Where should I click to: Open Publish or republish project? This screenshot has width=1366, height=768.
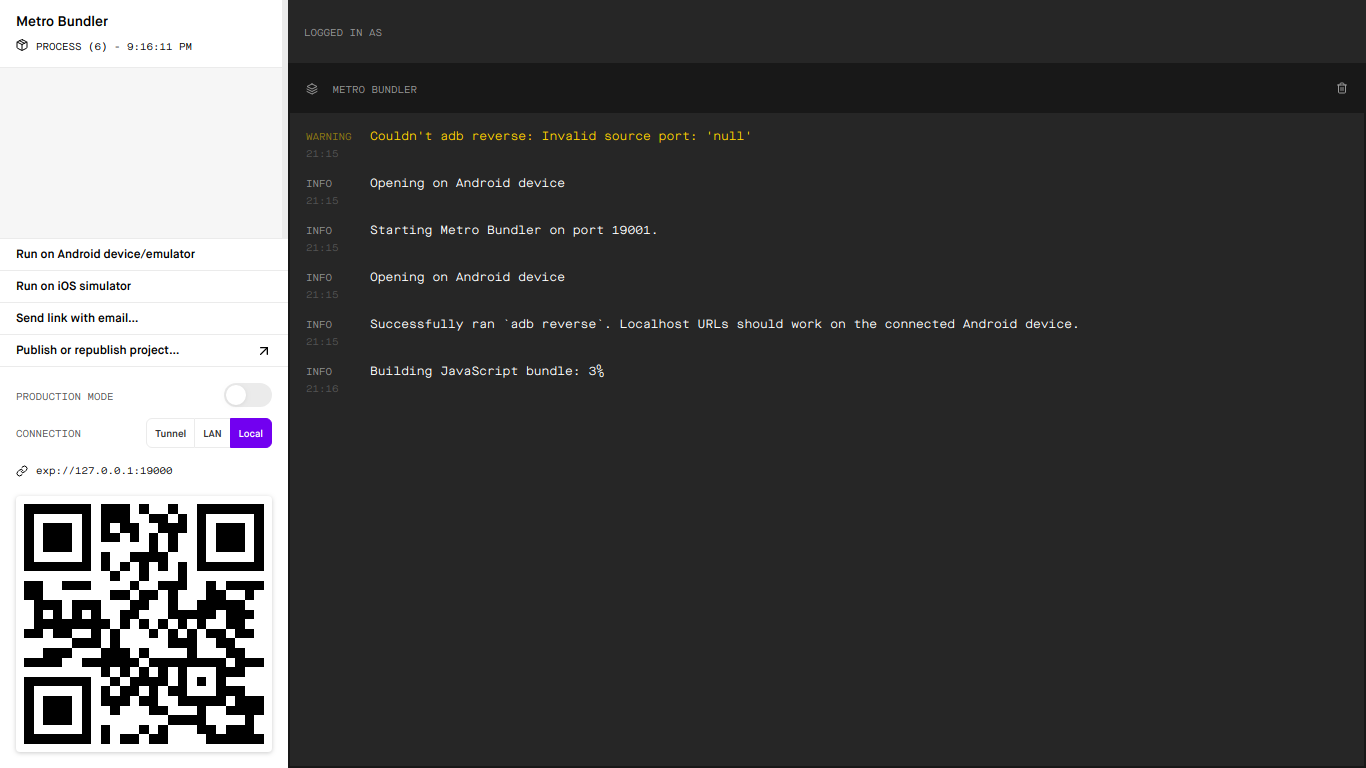[98, 351]
